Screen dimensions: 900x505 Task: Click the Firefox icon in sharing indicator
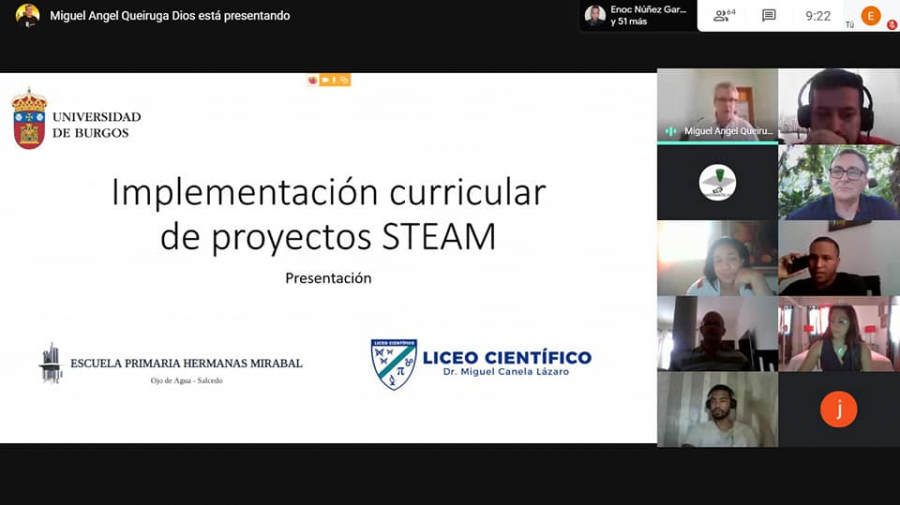(313, 80)
